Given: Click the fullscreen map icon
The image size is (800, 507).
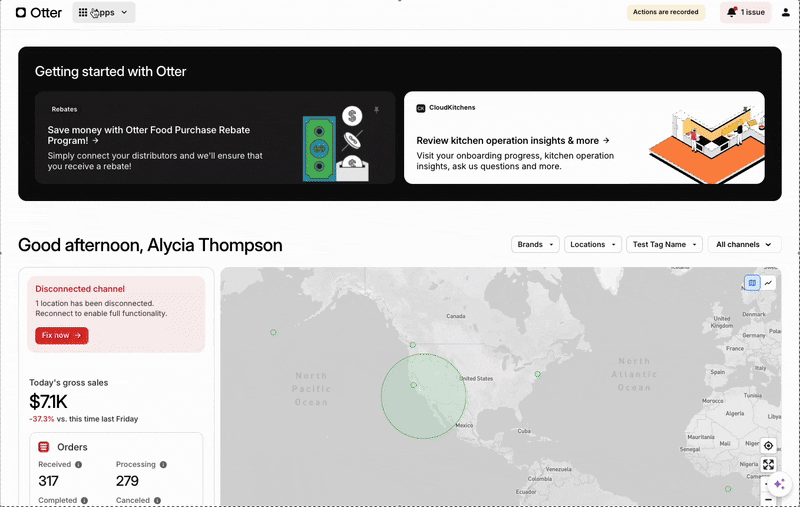Looking at the screenshot, I should 768,464.
